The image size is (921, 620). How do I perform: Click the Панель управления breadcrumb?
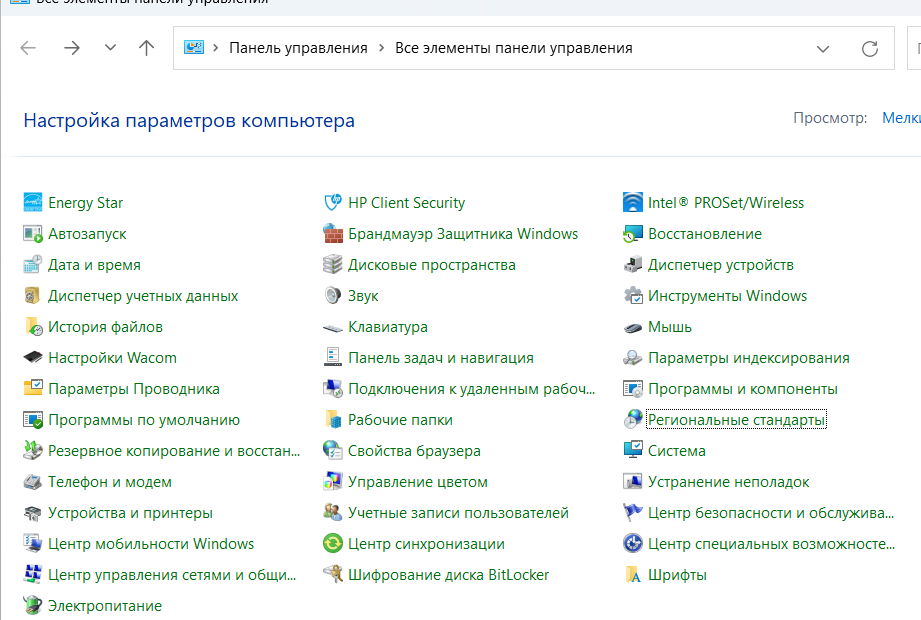[x=298, y=48]
